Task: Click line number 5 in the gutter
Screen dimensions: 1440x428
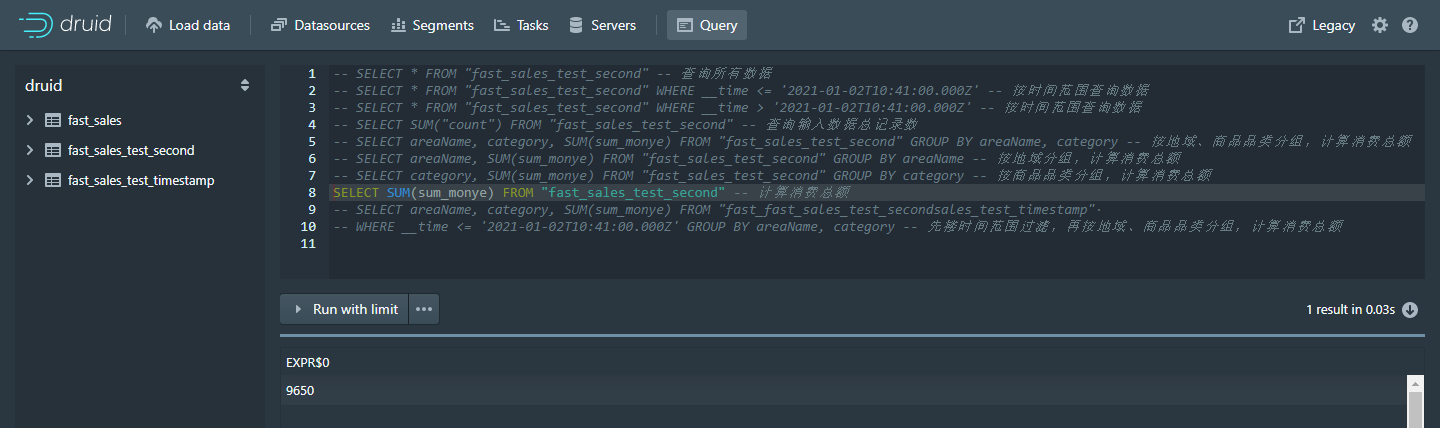Action: click(312, 141)
